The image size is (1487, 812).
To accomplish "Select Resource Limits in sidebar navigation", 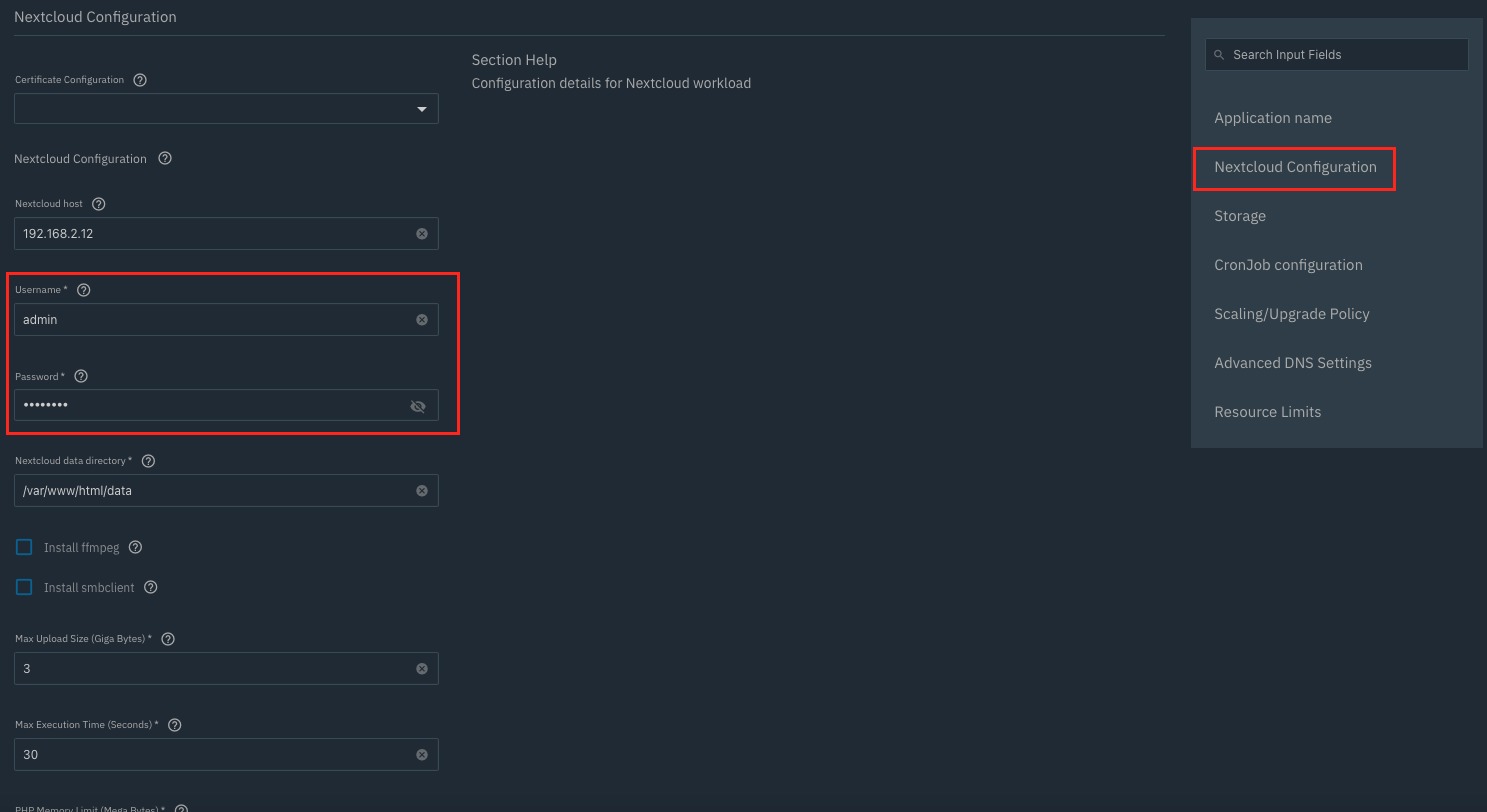I will (x=1268, y=412).
